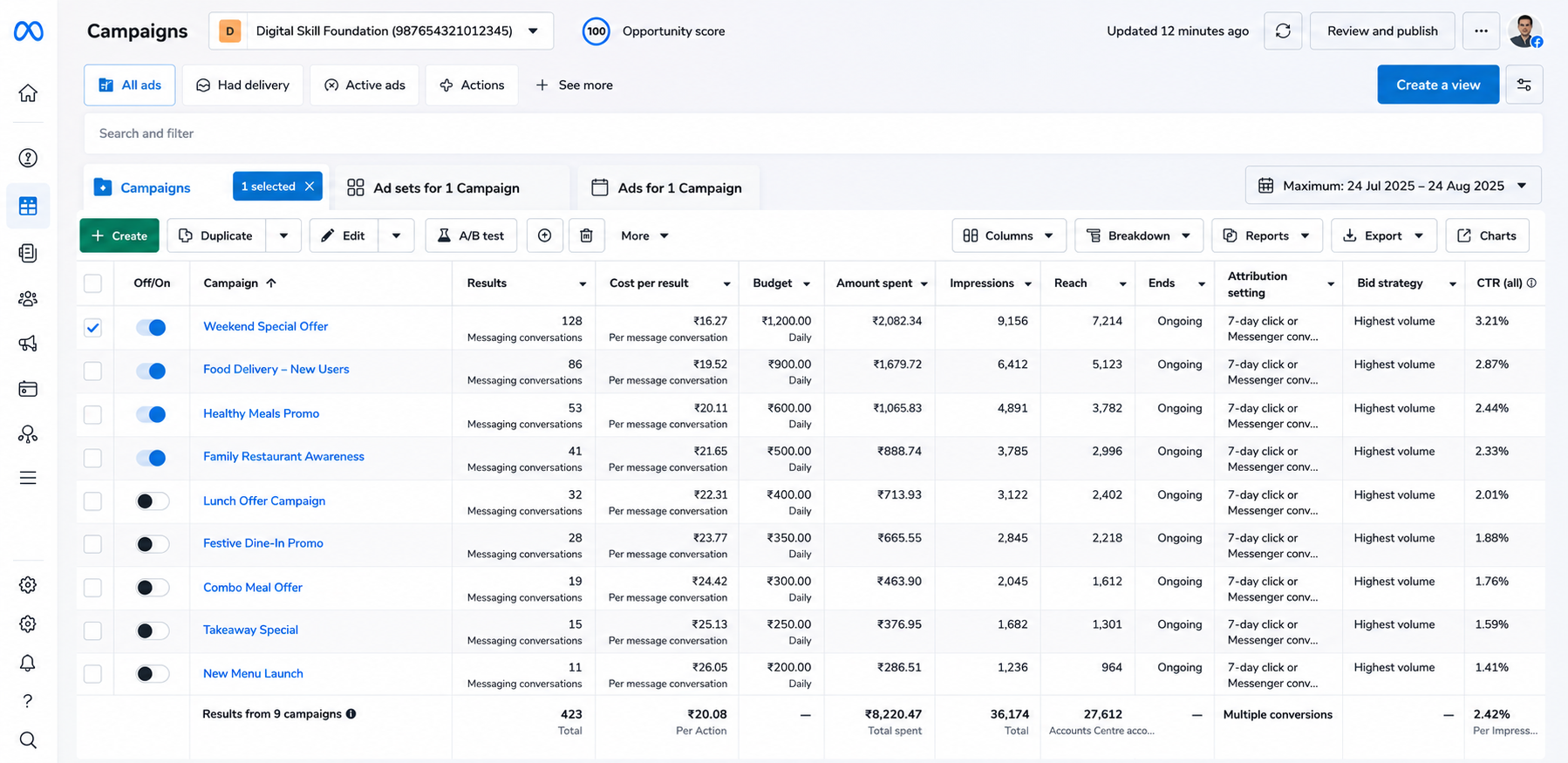Open the Breakdown dropdown
Screen dimensions: 1568x763
coord(1139,235)
